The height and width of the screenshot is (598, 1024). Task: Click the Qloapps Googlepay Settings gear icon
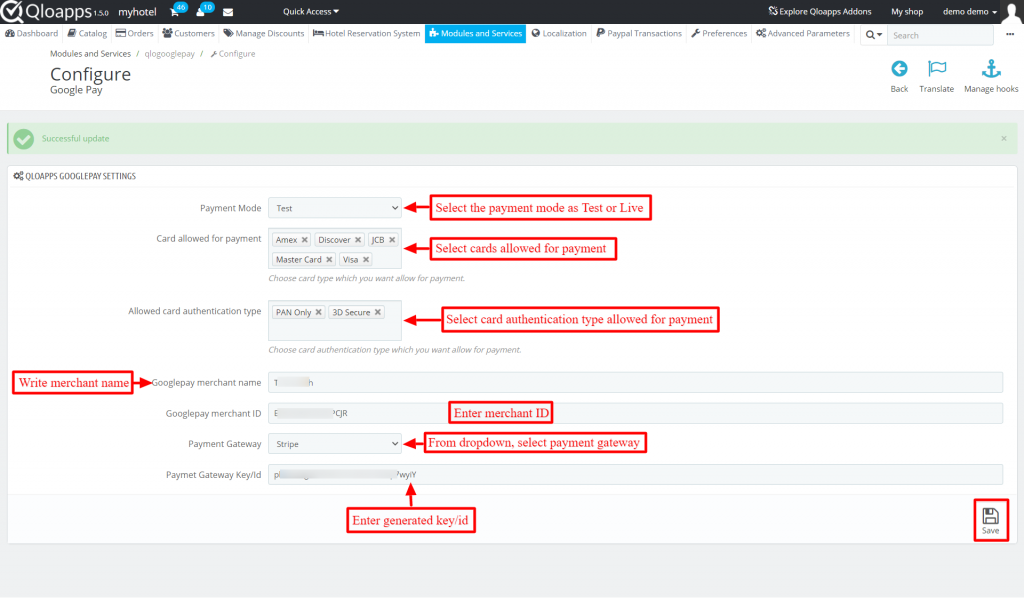pyautogui.click(x=18, y=176)
